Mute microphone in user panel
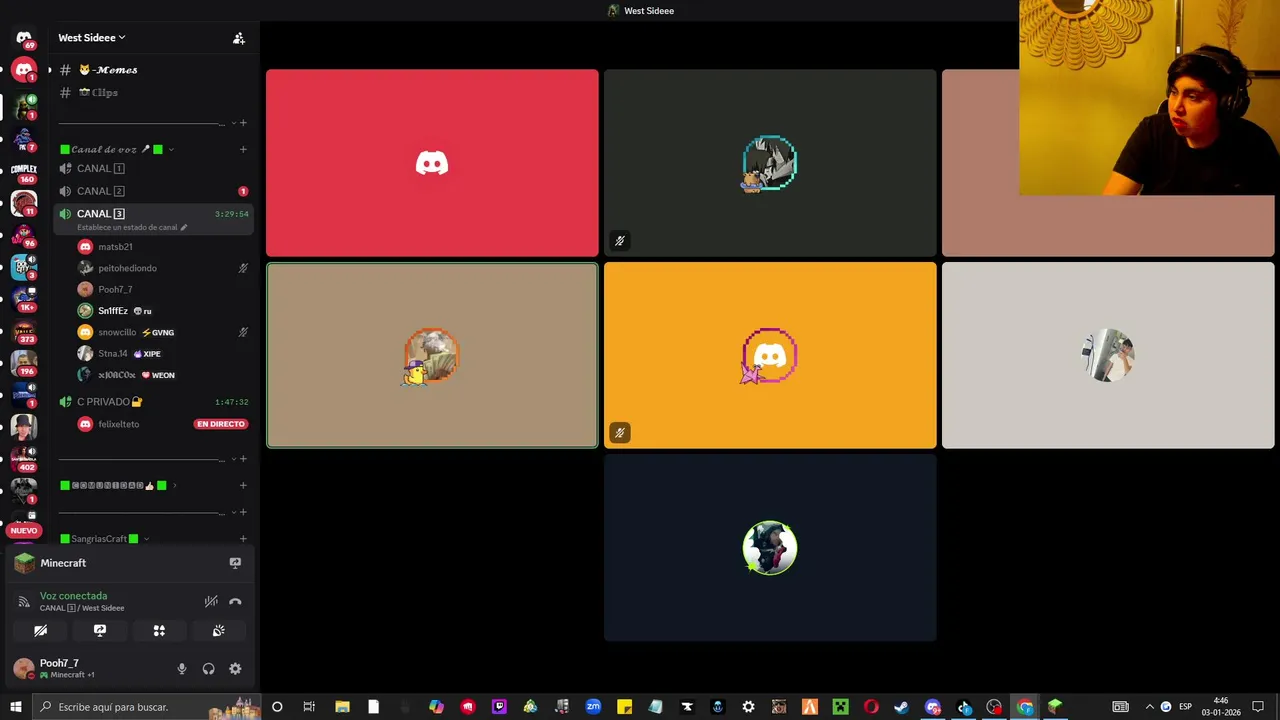This screenshot has height=720, width=1280. point(181,669)
